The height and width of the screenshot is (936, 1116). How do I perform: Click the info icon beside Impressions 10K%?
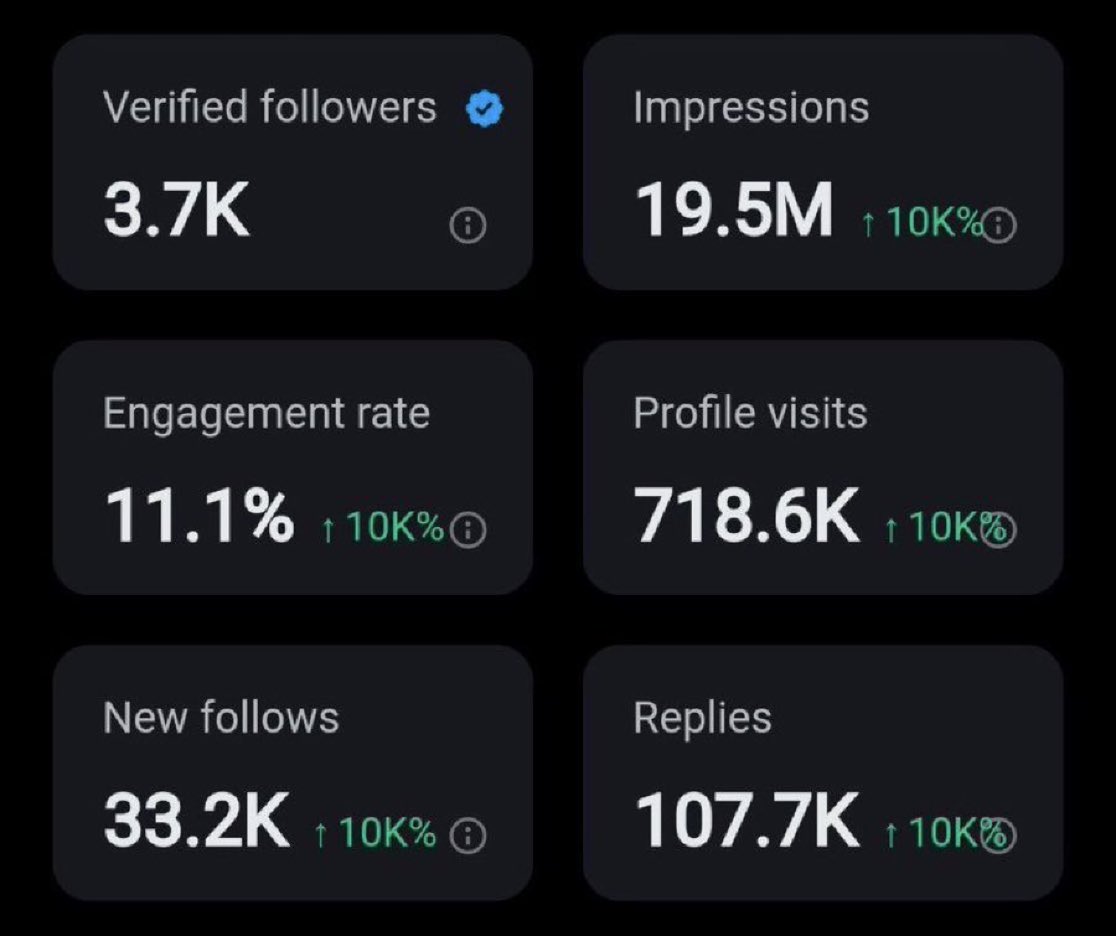(999, 226)
